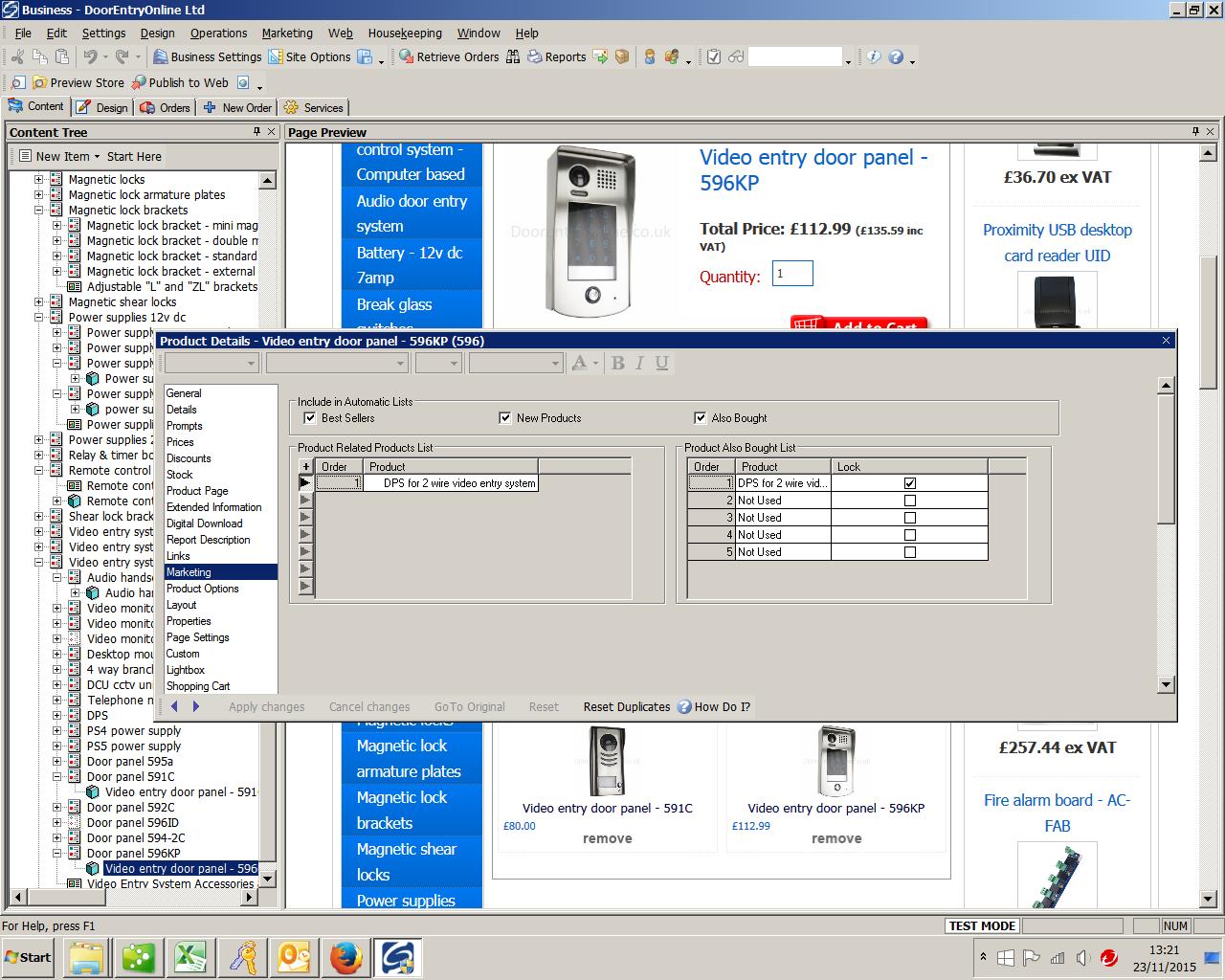This screenshot has height=980, width=1225.
Task: Switch to the Orders tab
Action: tap(166, 108)
